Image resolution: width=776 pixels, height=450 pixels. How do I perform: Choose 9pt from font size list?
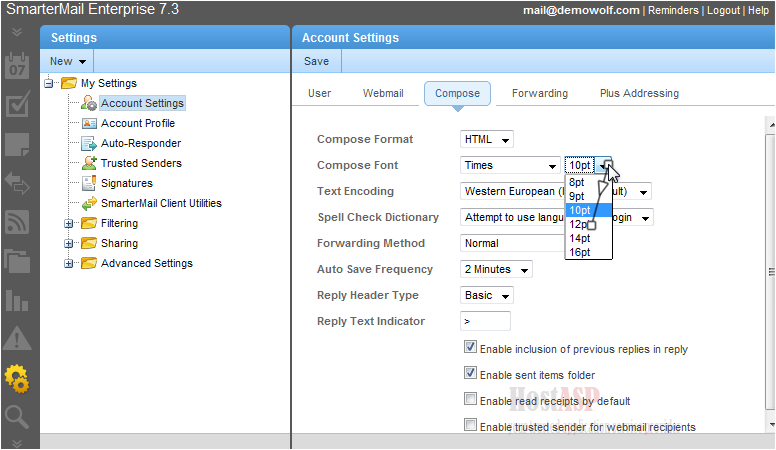(588, 196)
